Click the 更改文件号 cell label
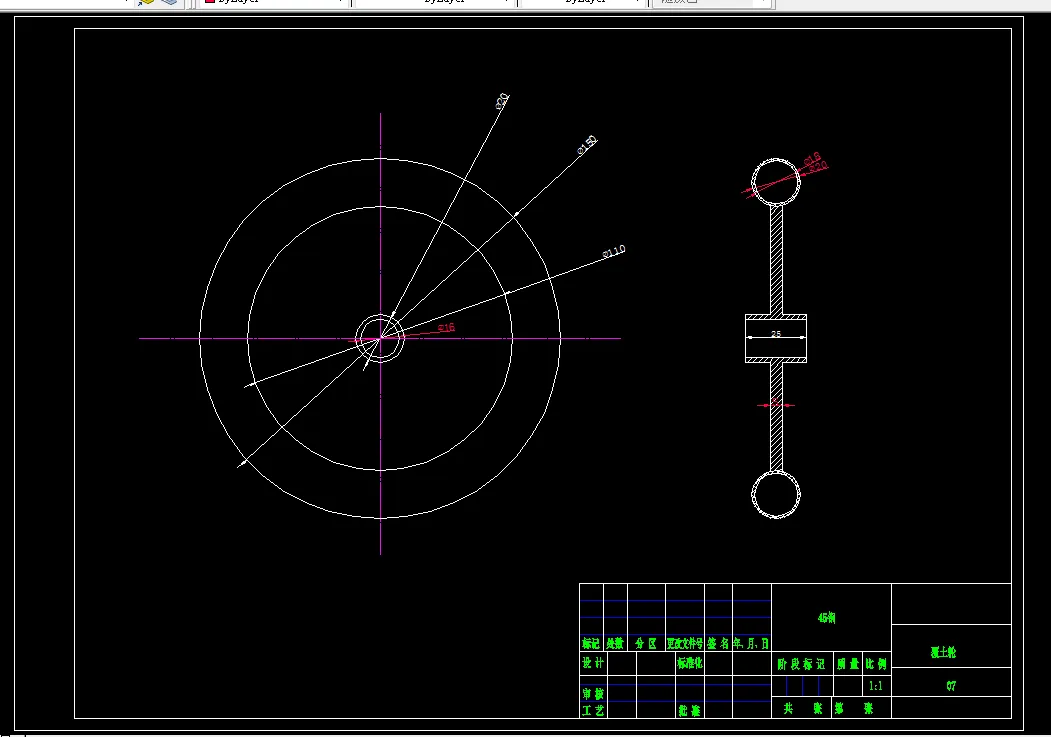 684,643
